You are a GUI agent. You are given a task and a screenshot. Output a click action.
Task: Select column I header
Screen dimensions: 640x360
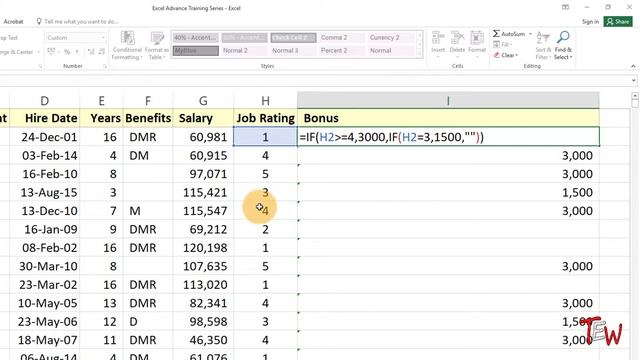pos(448,100)
